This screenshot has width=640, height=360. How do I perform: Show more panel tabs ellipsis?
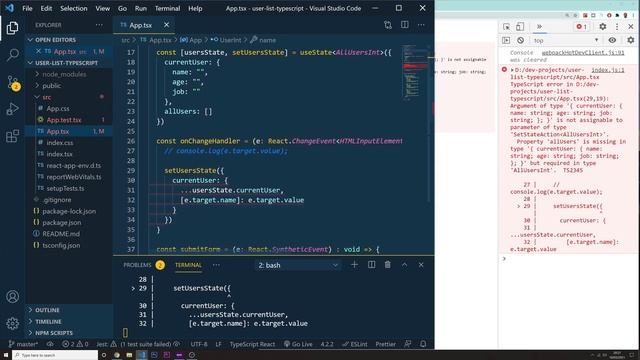pyautogui.click(x=216, y=265)
